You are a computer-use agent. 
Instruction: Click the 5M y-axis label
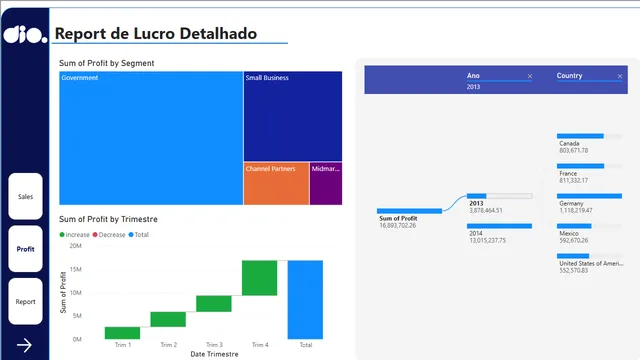77,316
